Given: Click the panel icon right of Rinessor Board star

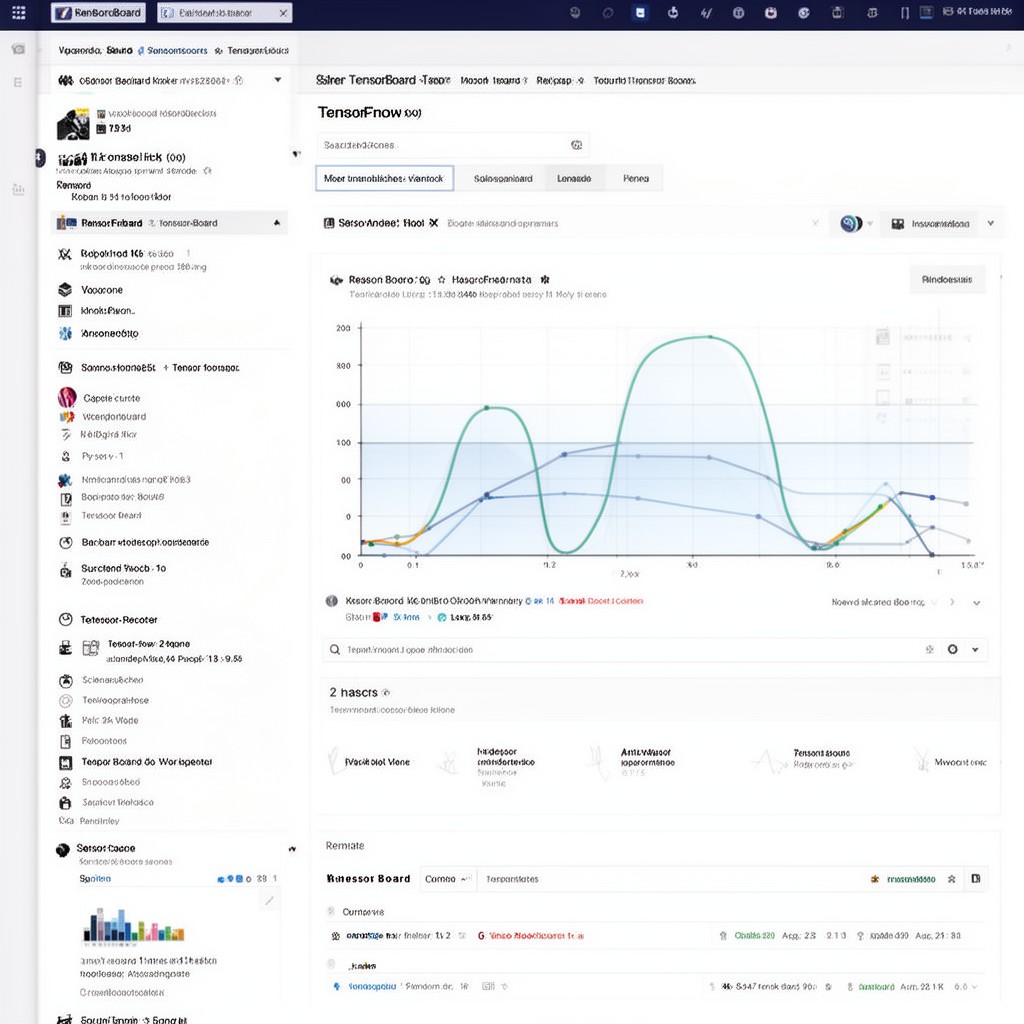Looking at the screenshot, I should pos(976,879).
